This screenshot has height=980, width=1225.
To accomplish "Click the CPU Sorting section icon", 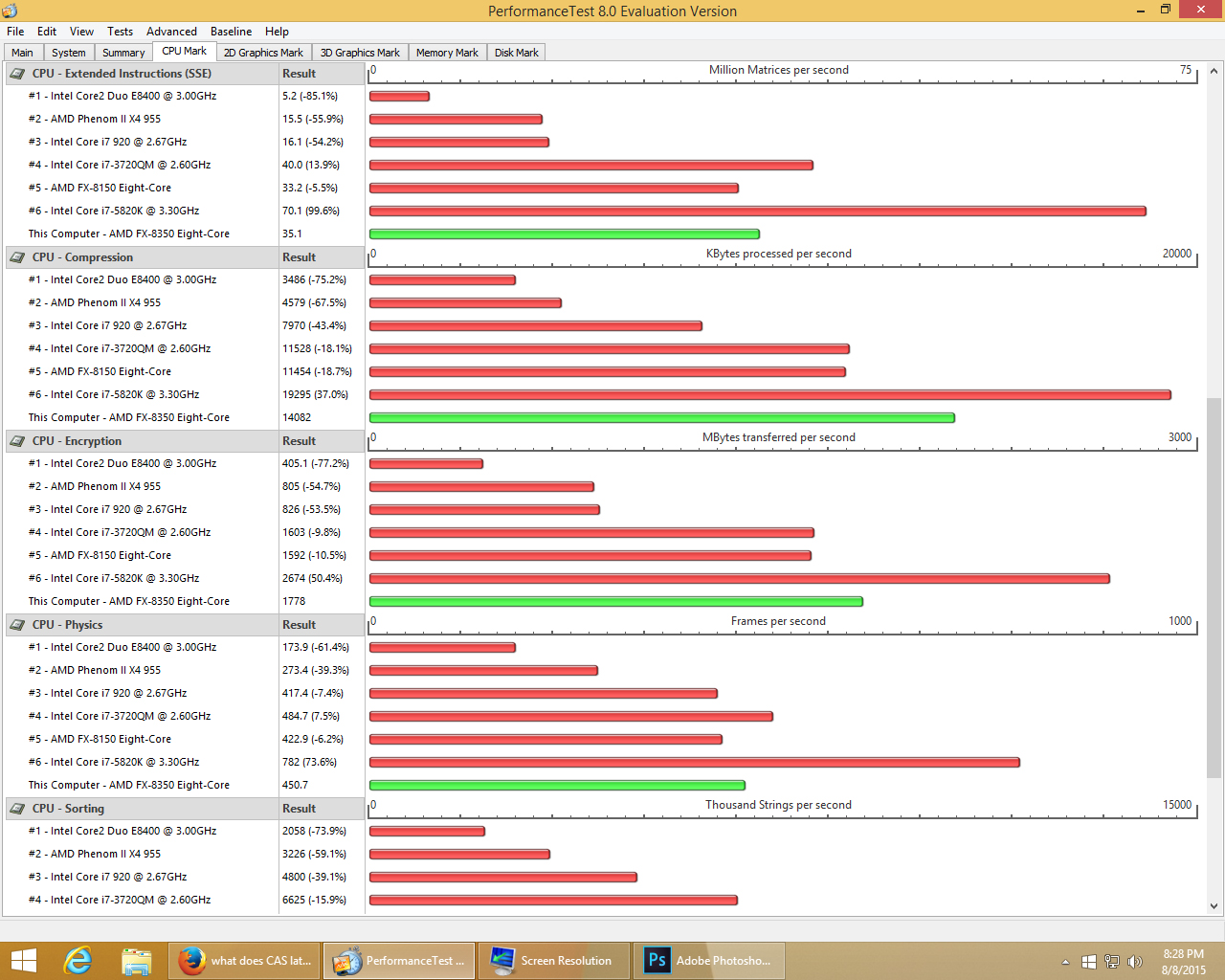I will (17, 809).
